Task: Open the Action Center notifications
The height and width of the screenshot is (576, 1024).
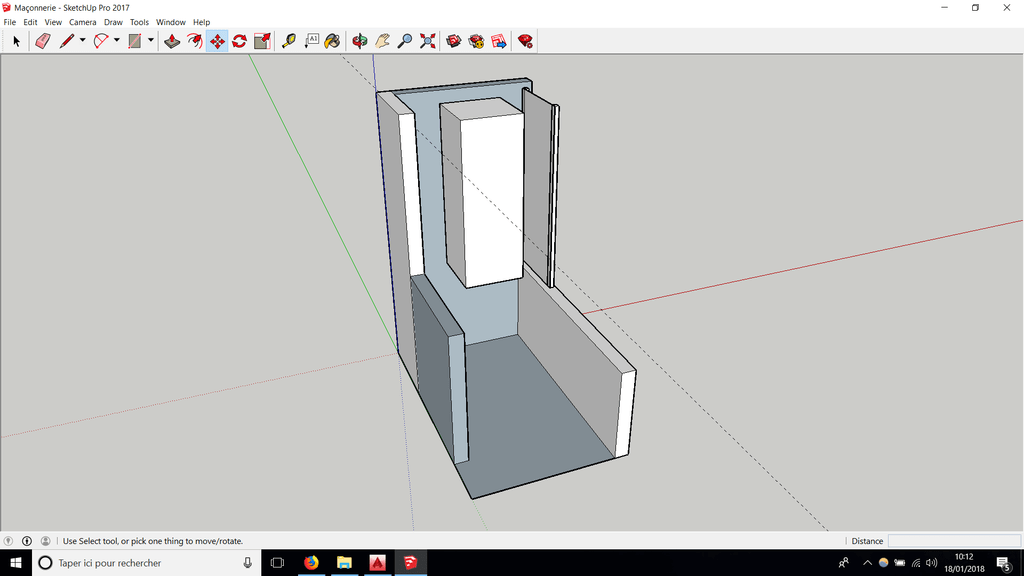Action: click(1004, 563)
